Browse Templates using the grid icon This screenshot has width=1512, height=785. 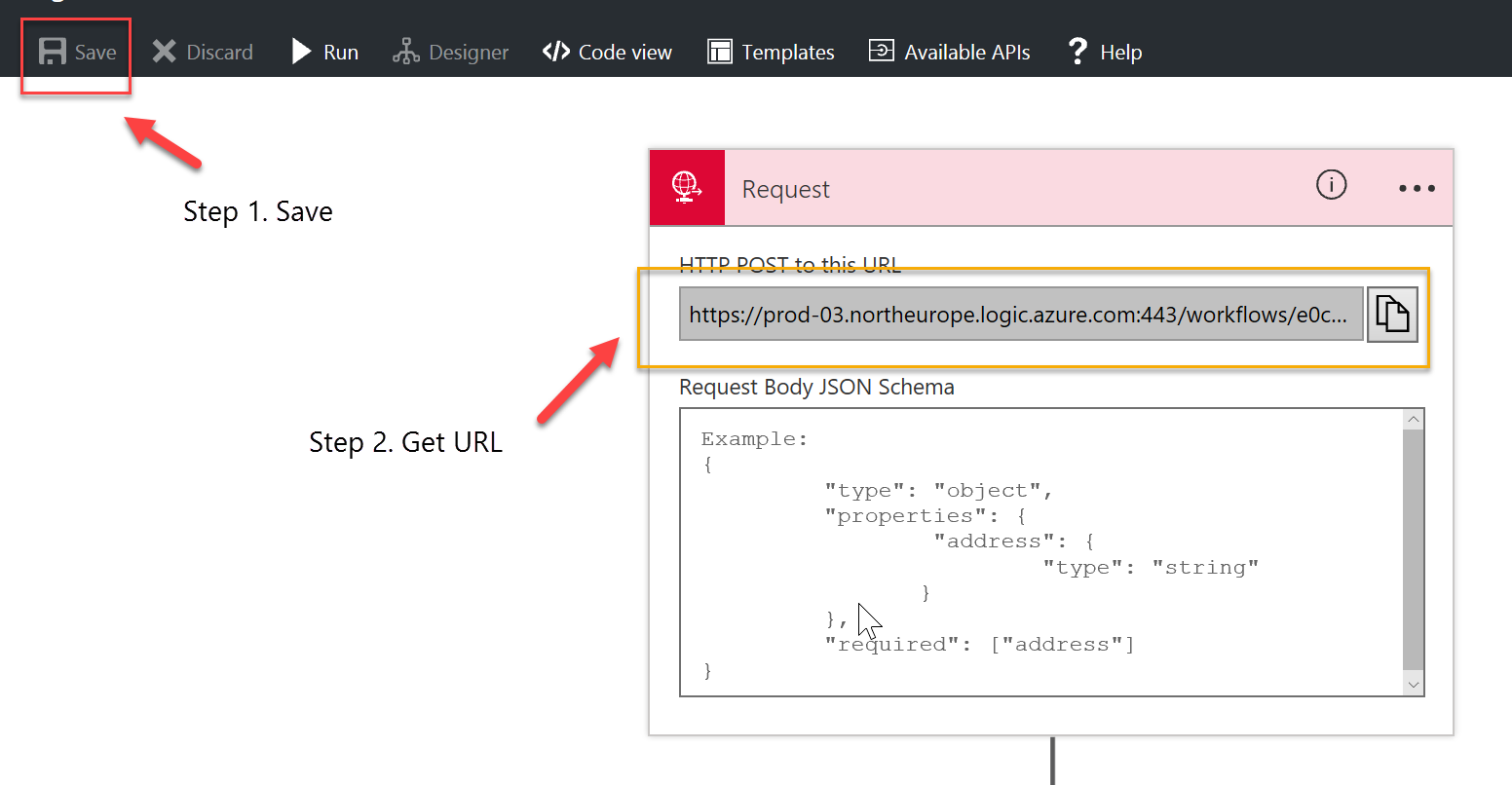tap(721, 51)
